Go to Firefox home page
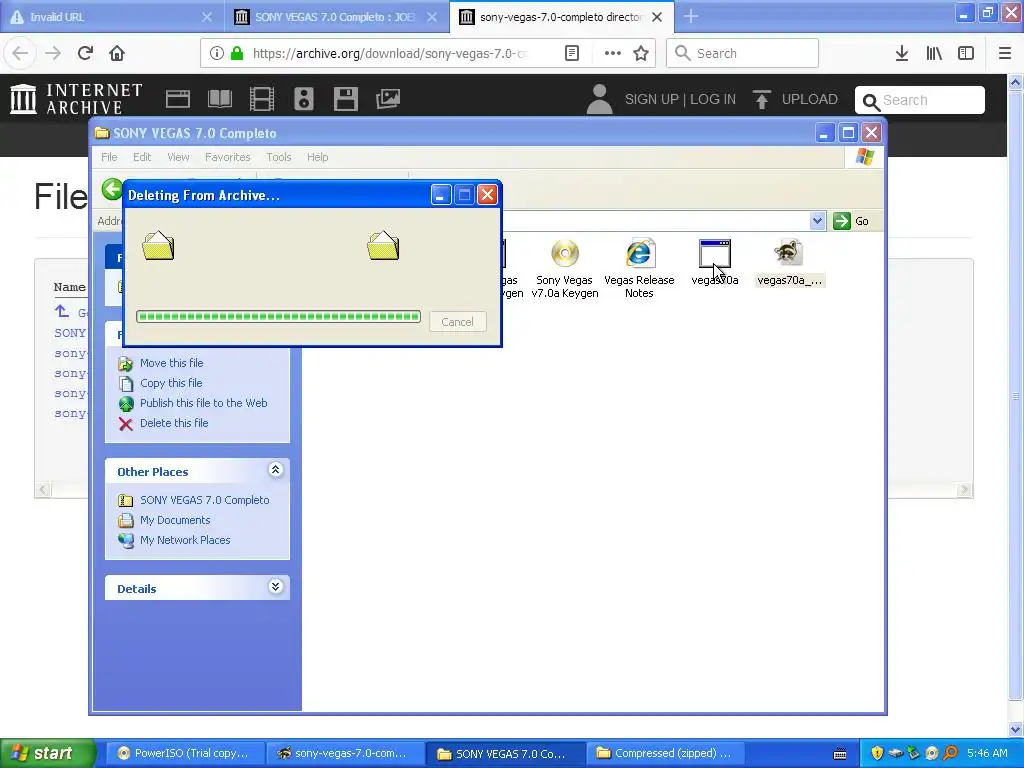 117,54
